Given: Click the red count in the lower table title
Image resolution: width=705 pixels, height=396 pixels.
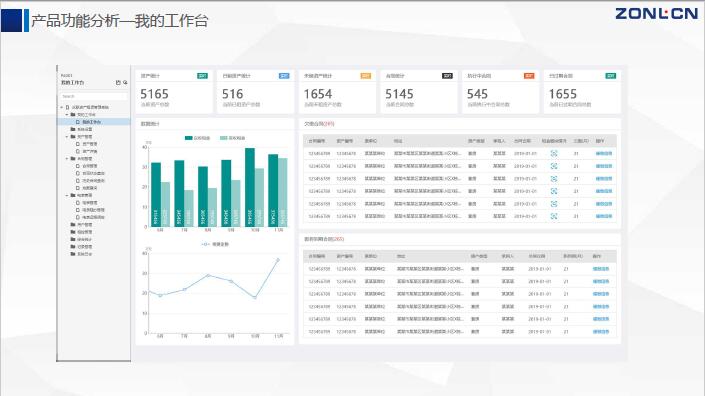Looking at the screenshot, I should (339, 239).
